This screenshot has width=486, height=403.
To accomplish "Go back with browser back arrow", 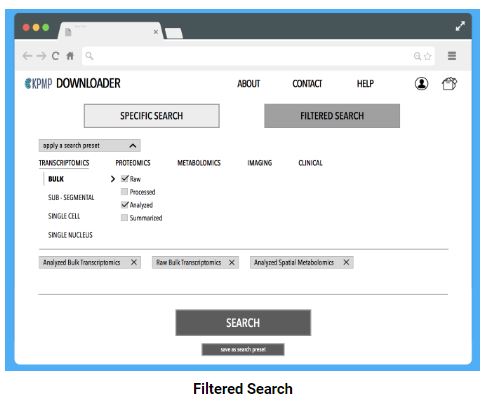I will pos(27,56).
